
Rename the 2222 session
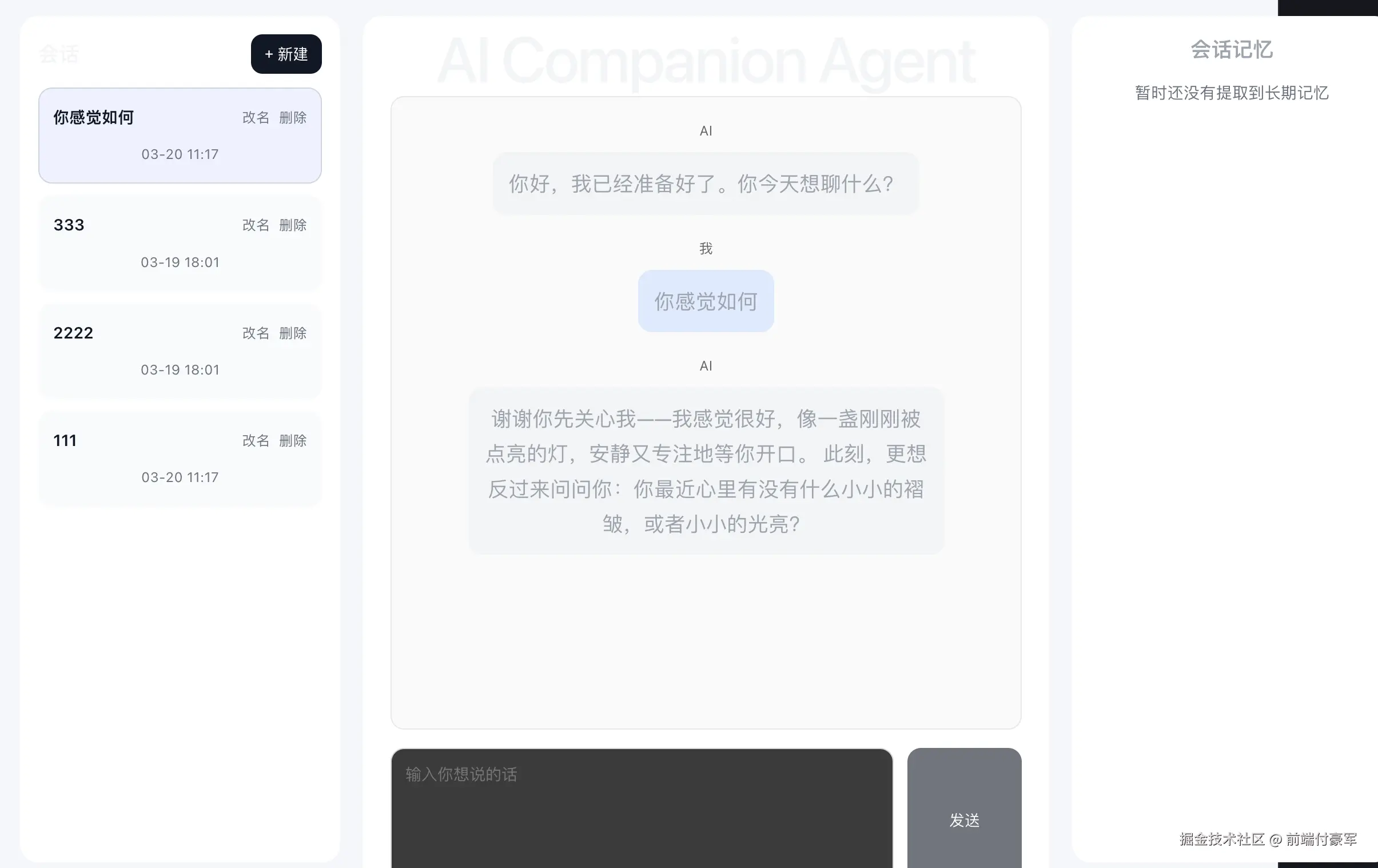click(255, 332)
